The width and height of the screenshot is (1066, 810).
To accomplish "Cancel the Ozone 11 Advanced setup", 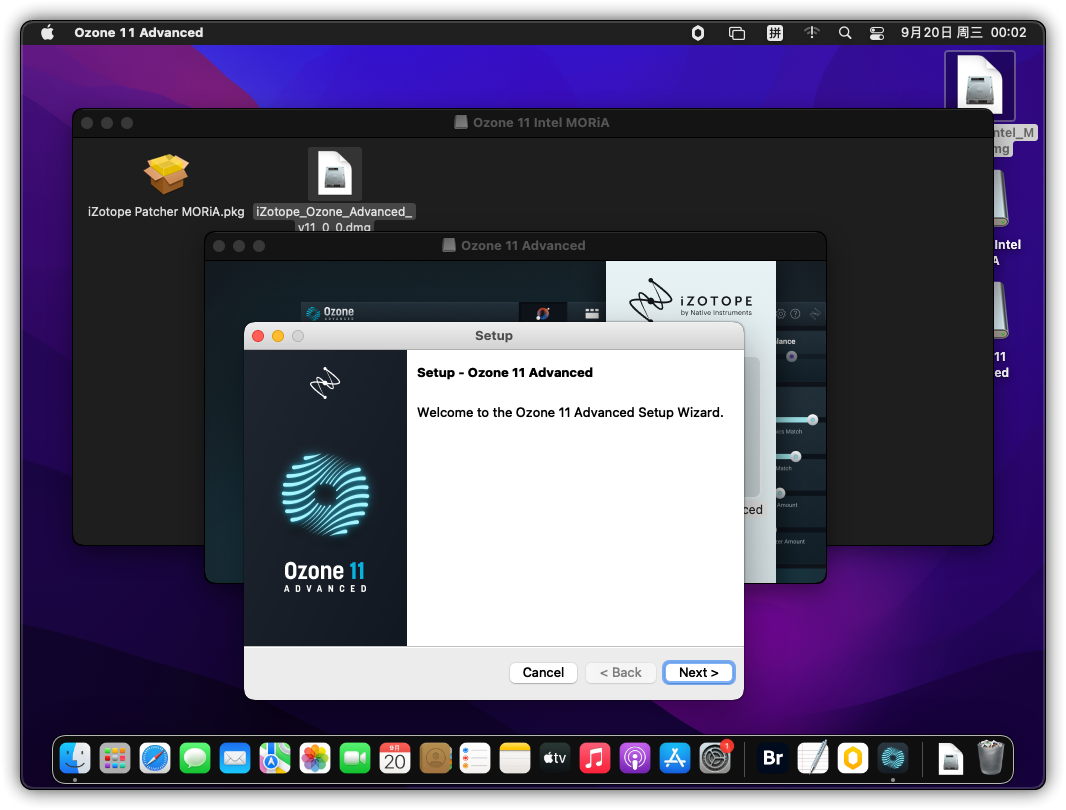I will tap(543, 673).
